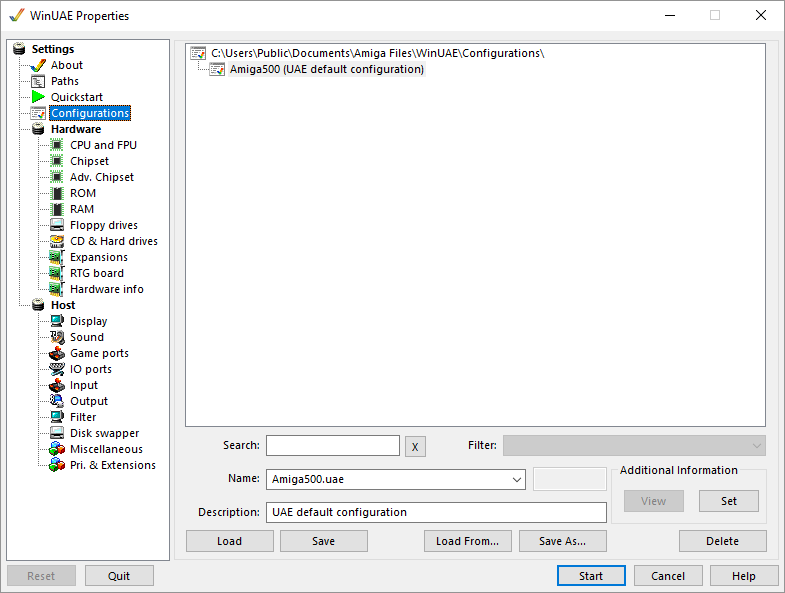785x593 pixels.
Task: Delete the selected configuration
Action: pyautogui.click(x=722, y=541)
